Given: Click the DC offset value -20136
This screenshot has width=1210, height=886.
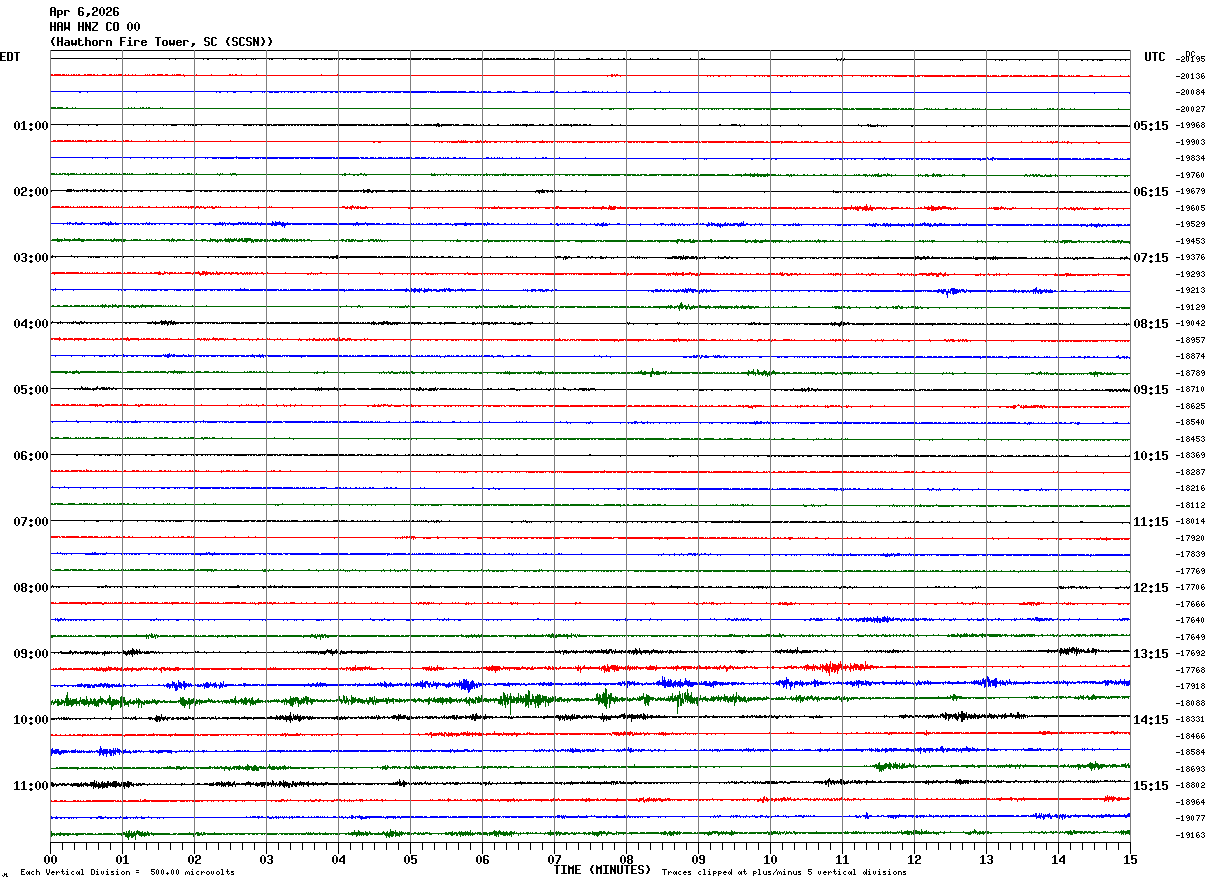Looking at the screenshot, I should click(x=1191, y=76).
